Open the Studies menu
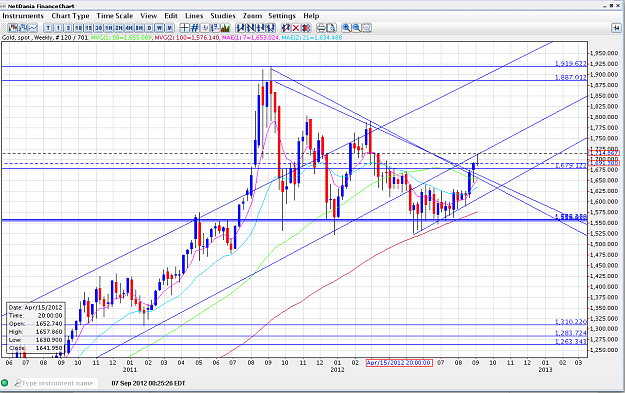Screen dimensions: 625x393 coord(223,16)
